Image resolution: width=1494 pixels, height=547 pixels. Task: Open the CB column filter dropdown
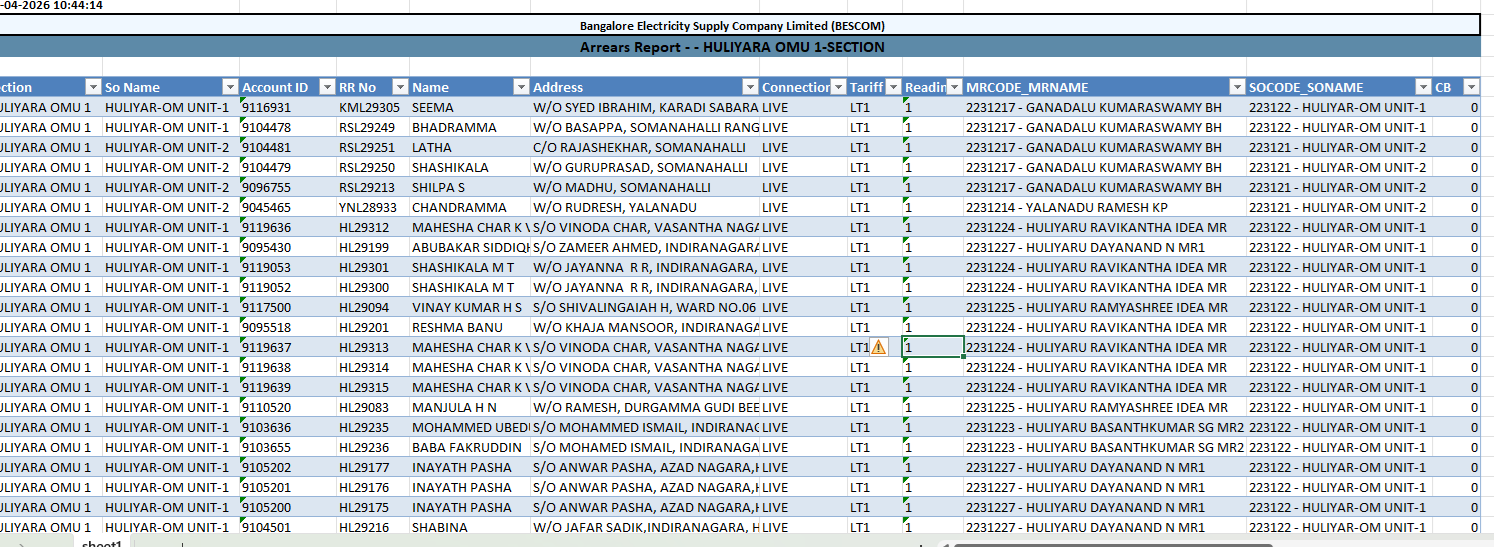[x=1470, y=87]
